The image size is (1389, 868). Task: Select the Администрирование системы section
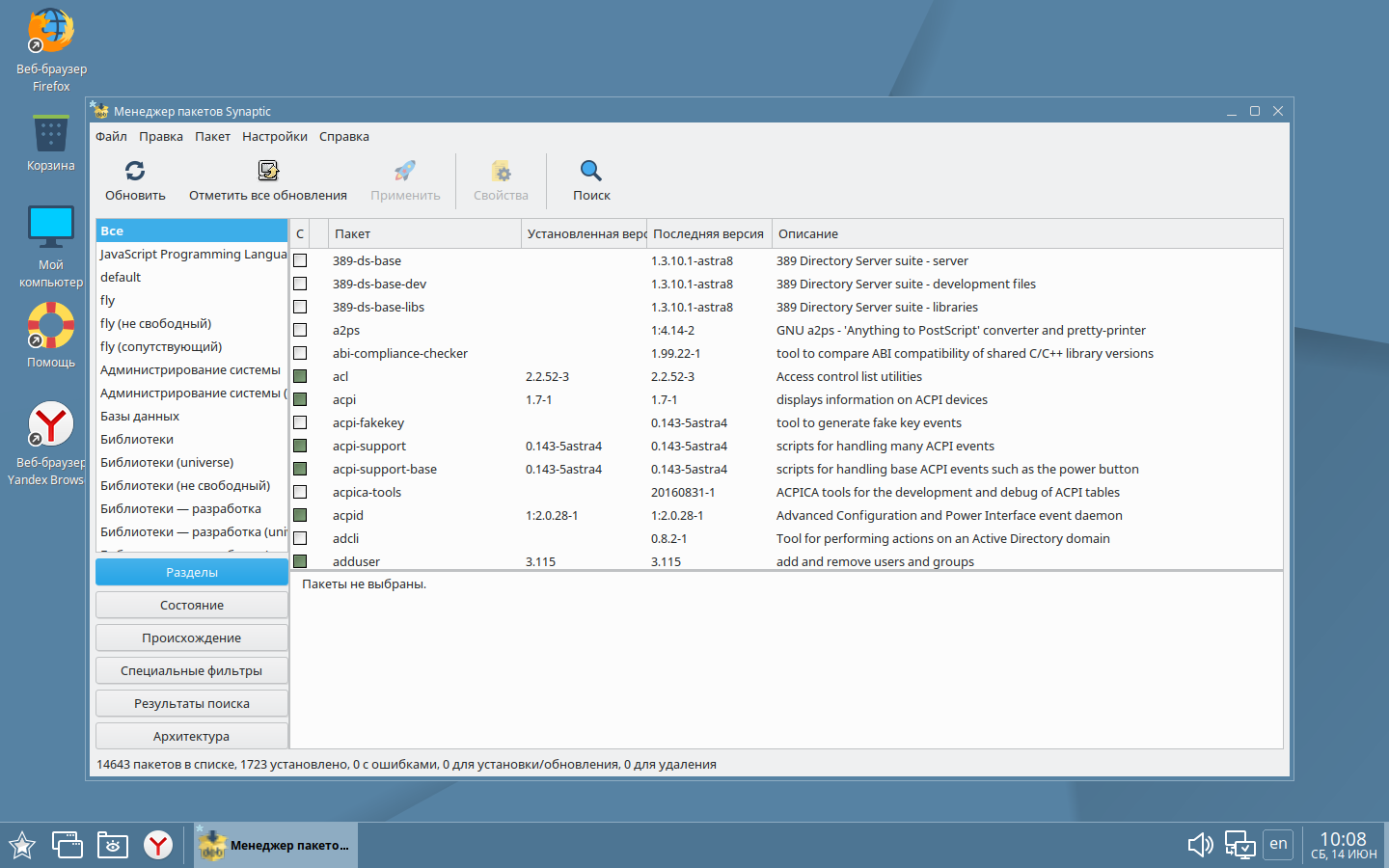point(192,369)
